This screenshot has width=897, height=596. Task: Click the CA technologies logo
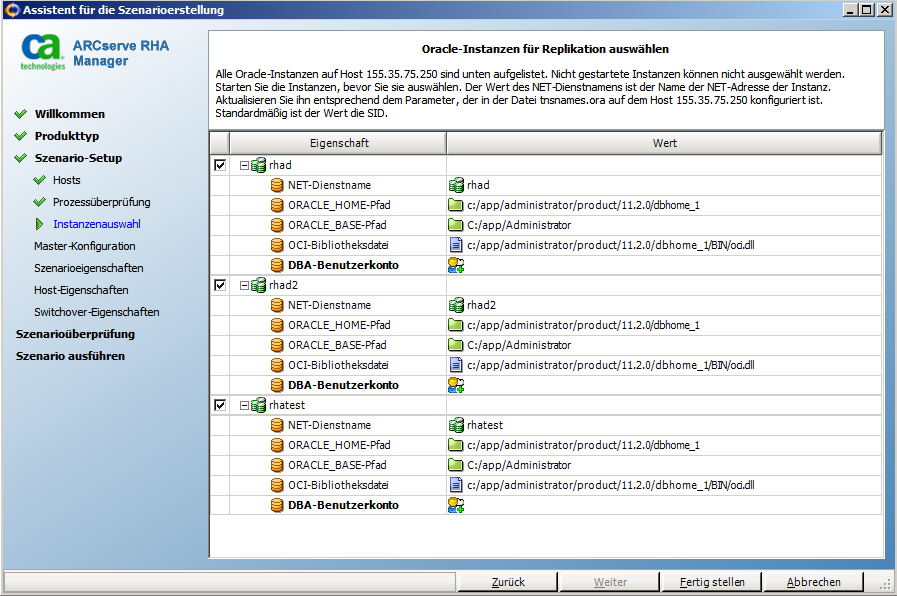pos(42,51)
